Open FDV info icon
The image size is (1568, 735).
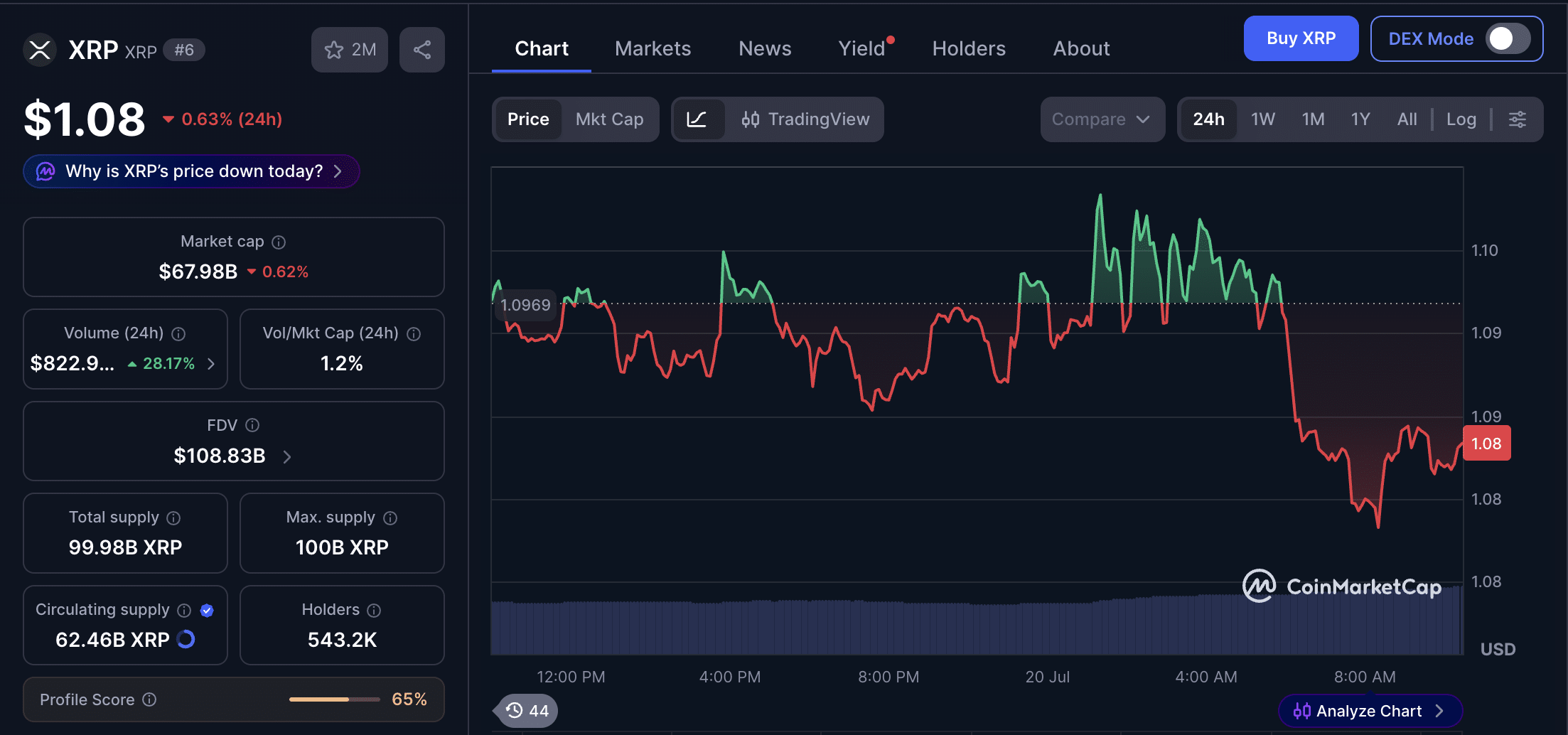click(252, 425)
